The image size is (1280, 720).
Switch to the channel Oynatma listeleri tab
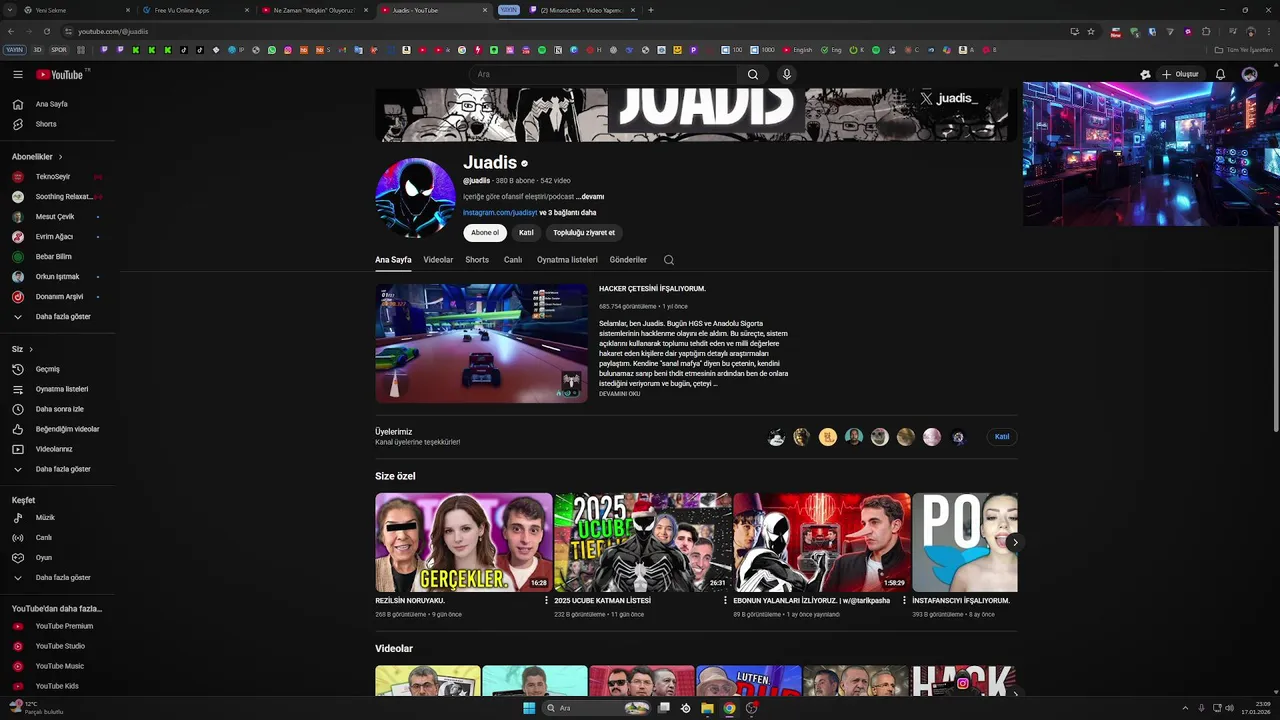[567, 260]
